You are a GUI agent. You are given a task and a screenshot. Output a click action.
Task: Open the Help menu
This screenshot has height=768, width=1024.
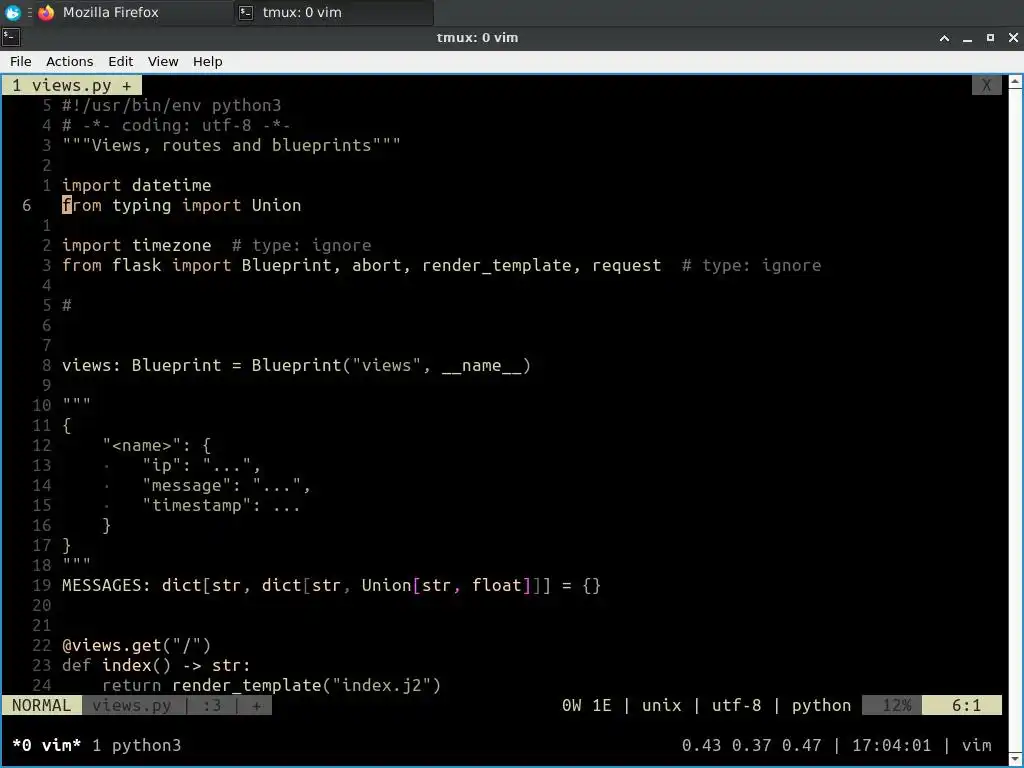207,61
